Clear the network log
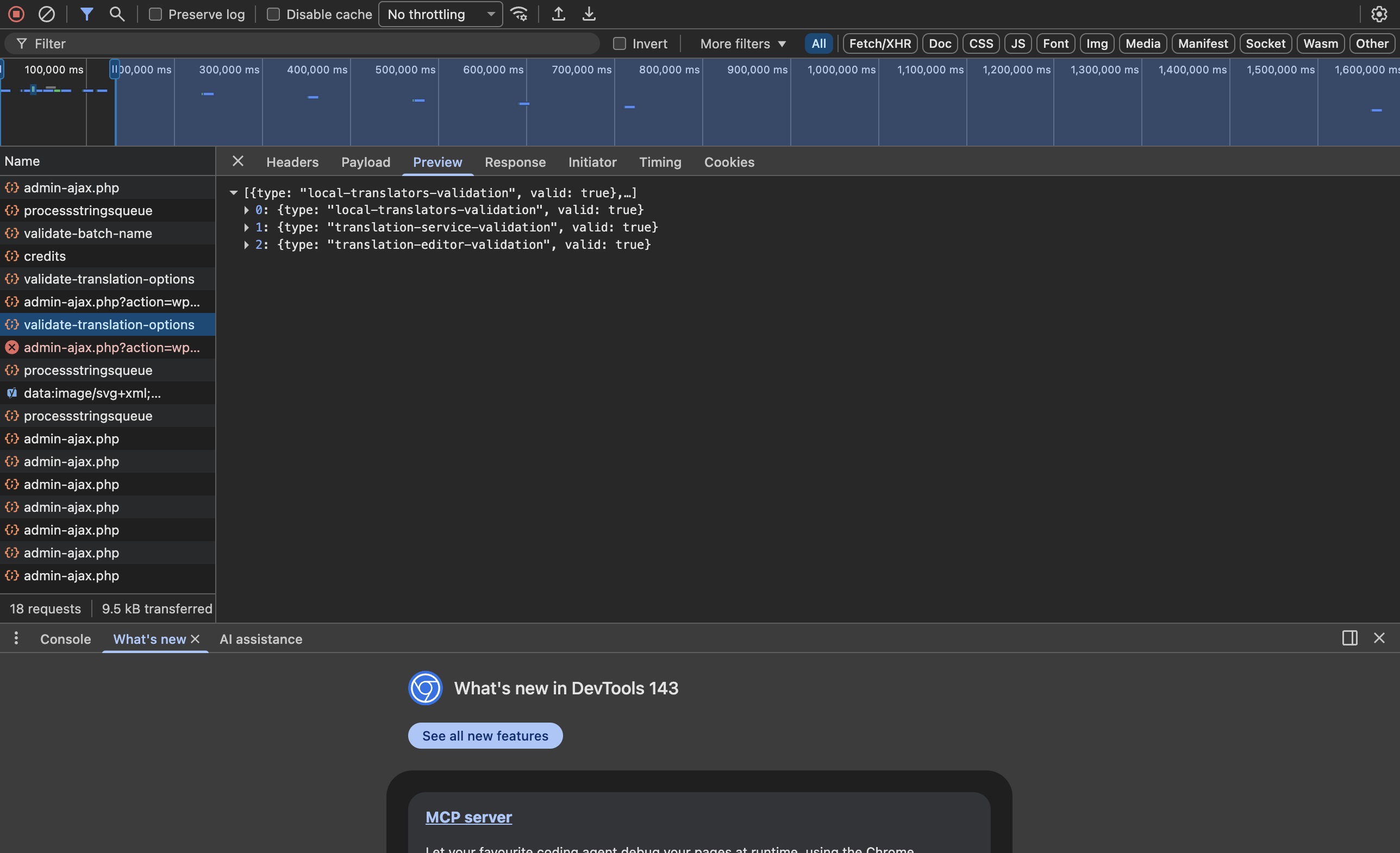The width and height of the screenshot is (1400, 853). [x=47, y=14]
